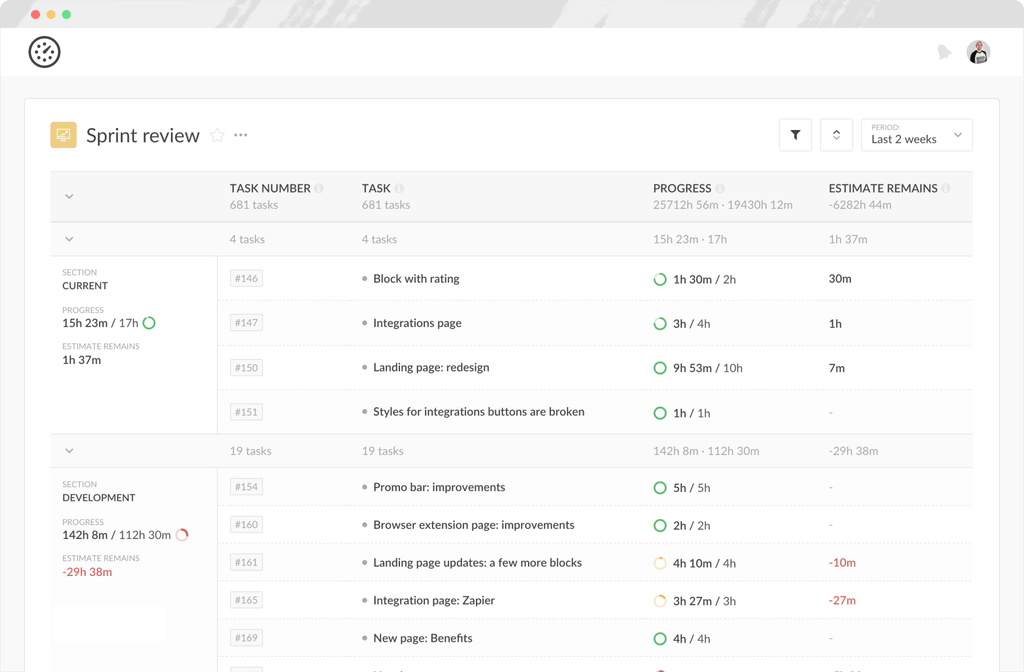Click the progress ring for Landing page updates task

[x=660, y=562]
